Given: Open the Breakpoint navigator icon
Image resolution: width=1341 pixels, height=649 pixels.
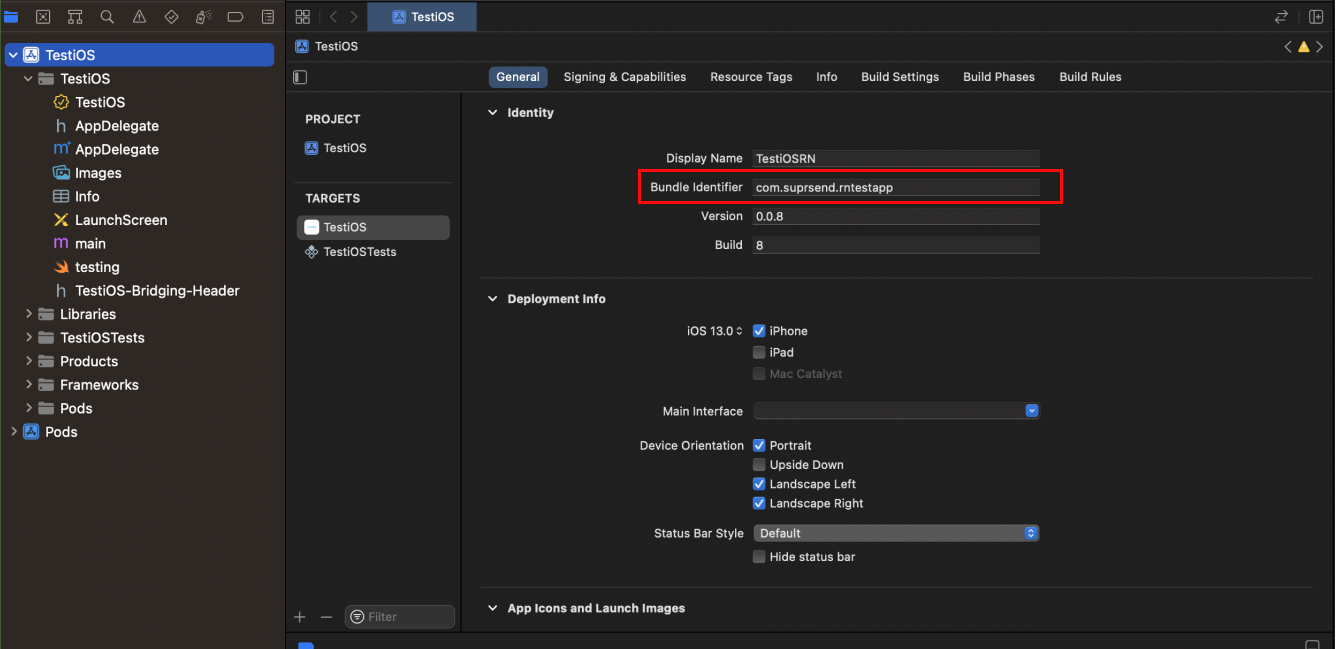Looking at the screenshot, I should pyautogui.click(x=235, y=17).
